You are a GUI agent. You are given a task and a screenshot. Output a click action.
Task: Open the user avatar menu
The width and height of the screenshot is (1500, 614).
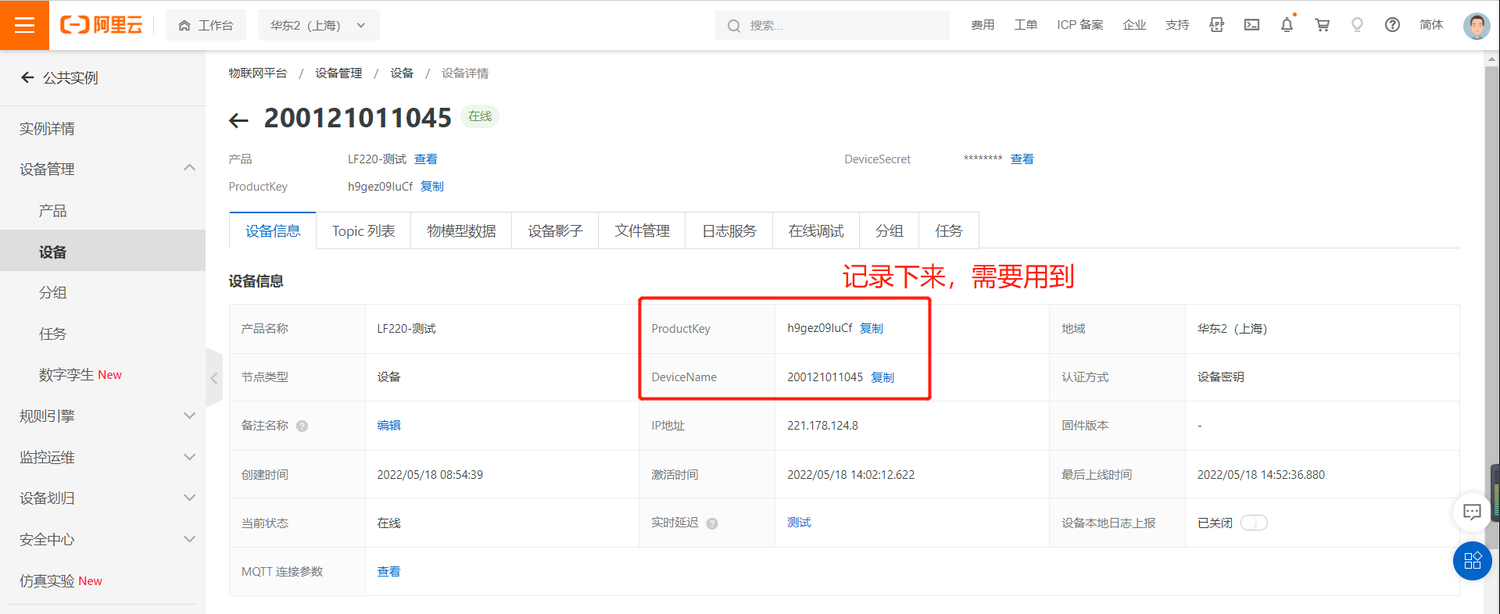1476,25
